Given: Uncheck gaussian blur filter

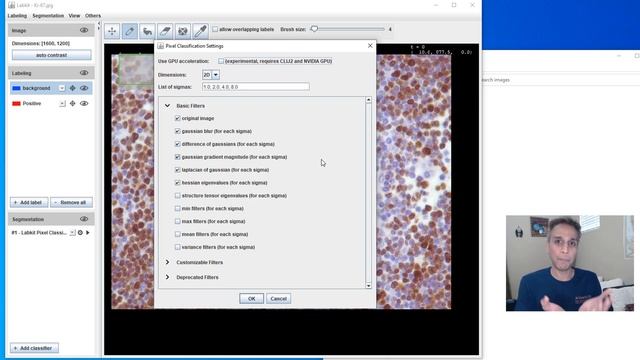Looking at the screenshot, I should [x=178, y=131].
